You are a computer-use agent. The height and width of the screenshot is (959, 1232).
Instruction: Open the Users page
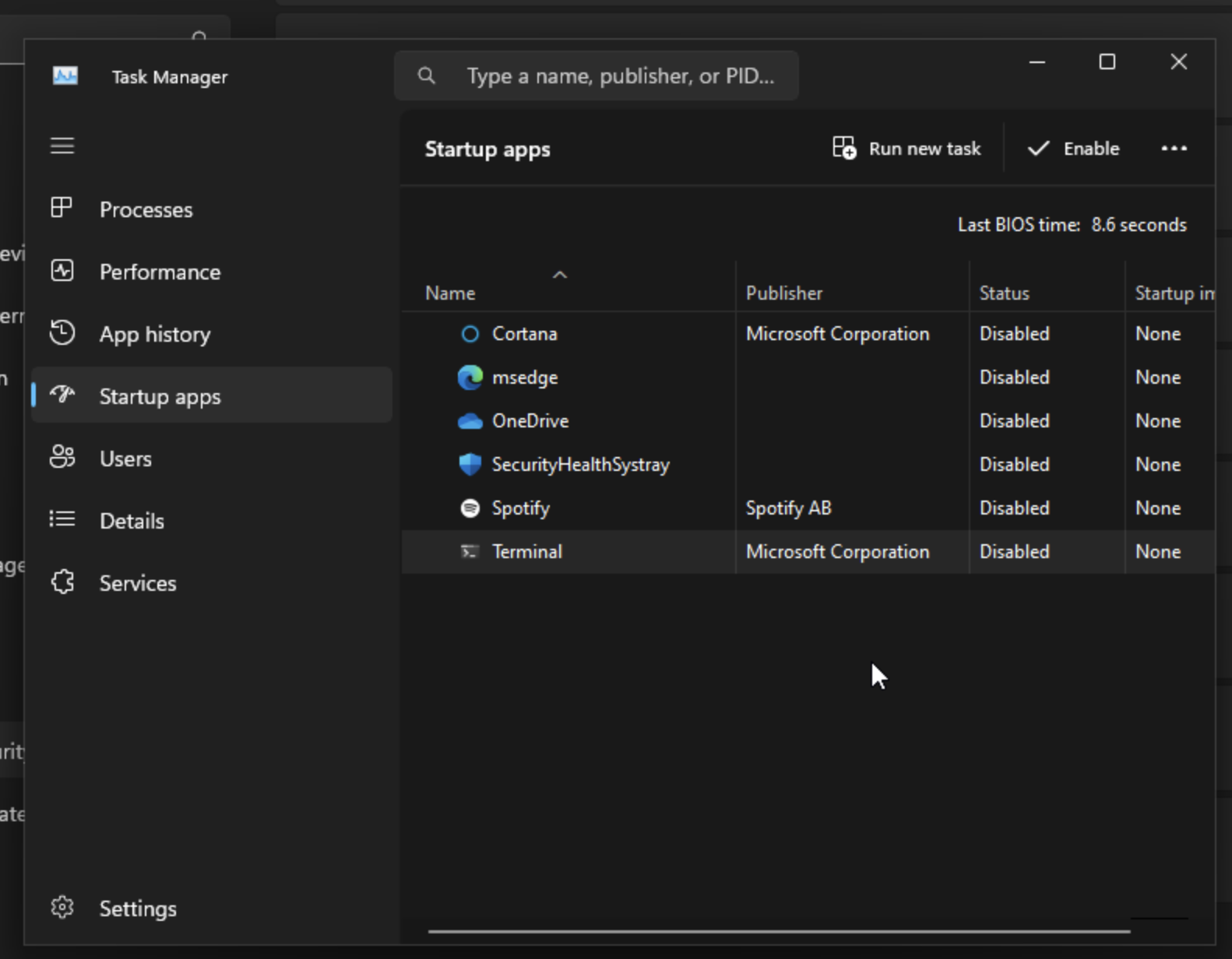coord(211,458)
